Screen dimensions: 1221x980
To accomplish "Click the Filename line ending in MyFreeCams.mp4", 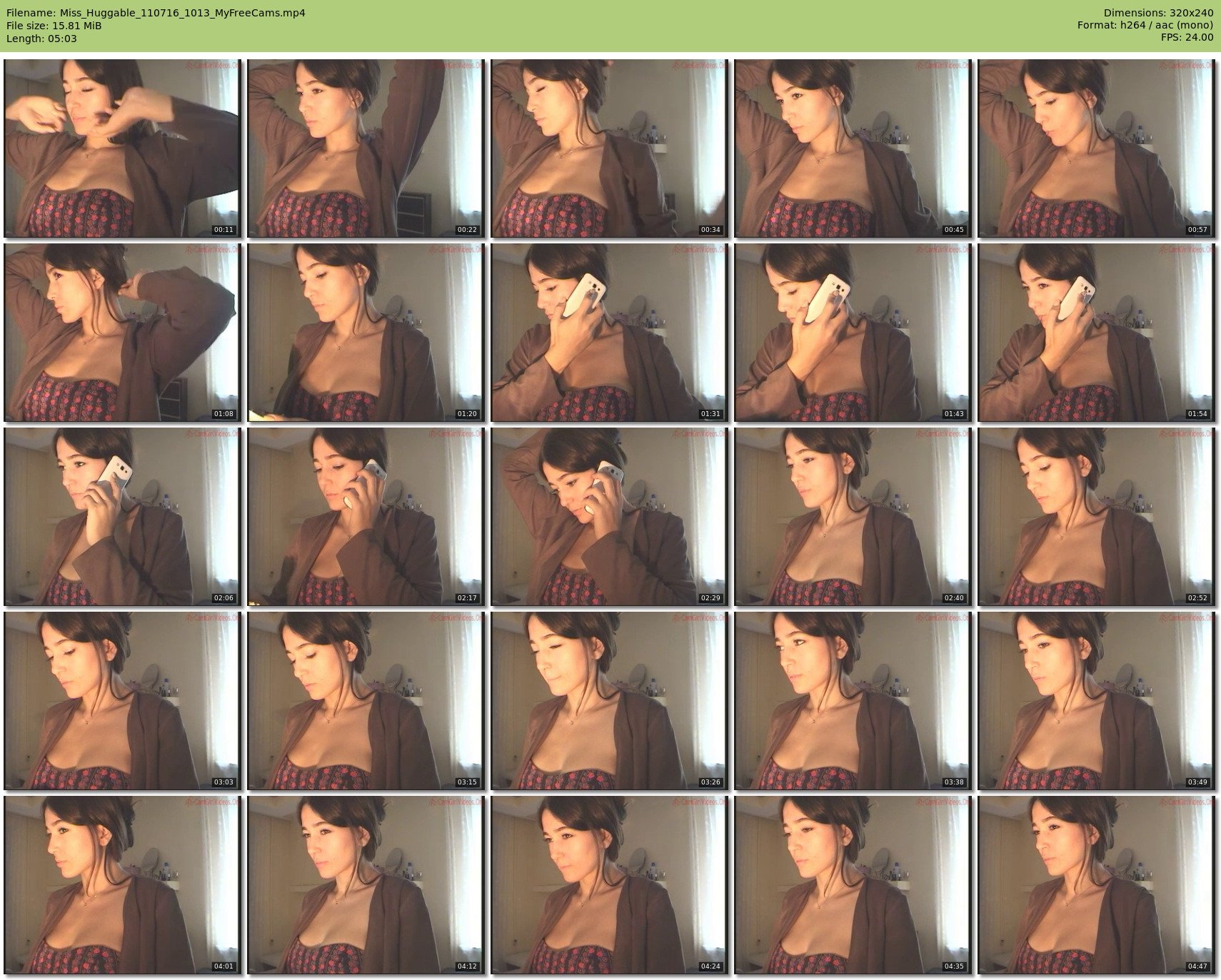I will pyautogui.click(x=156, y=13).
